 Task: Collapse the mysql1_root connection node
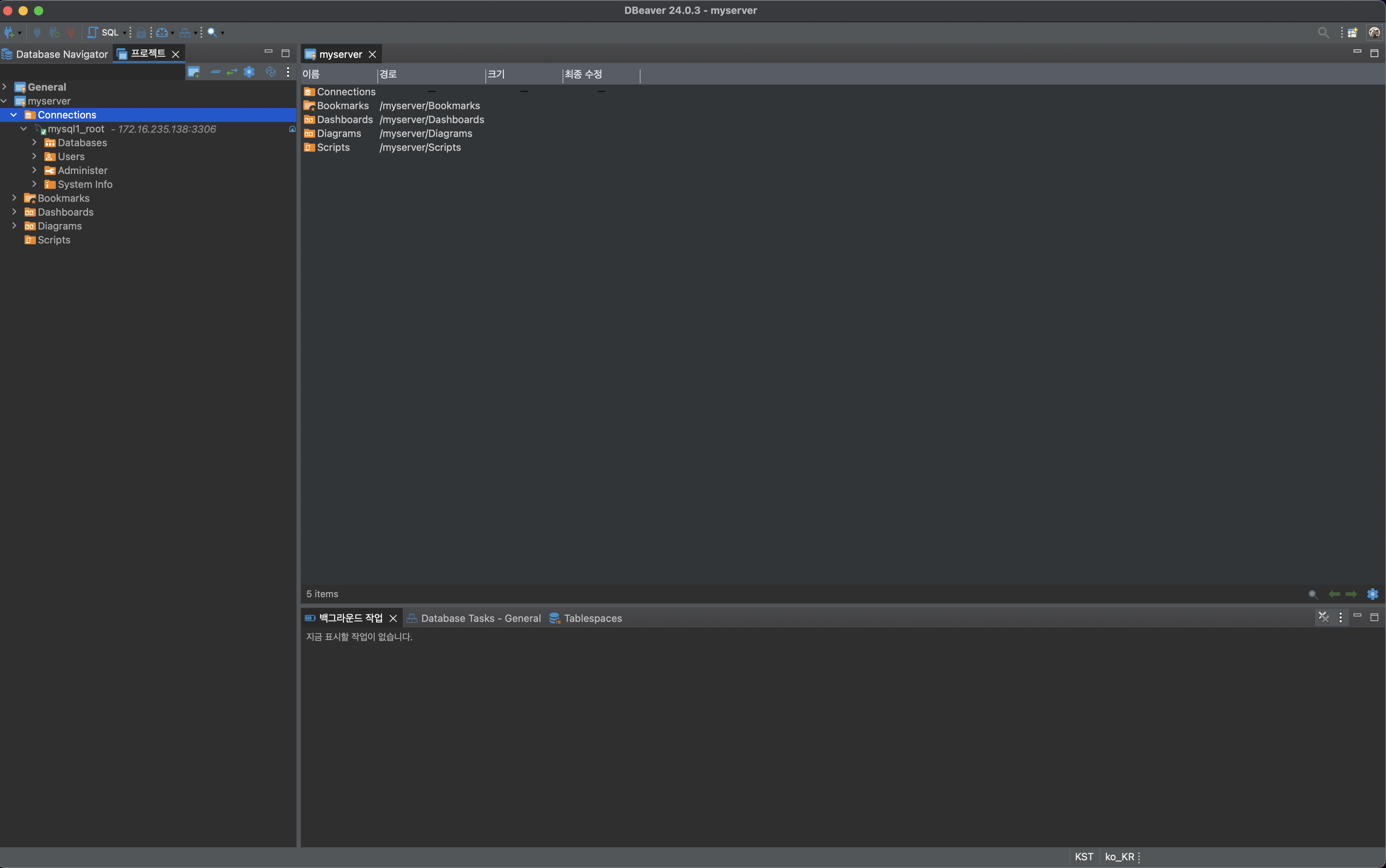24,128
